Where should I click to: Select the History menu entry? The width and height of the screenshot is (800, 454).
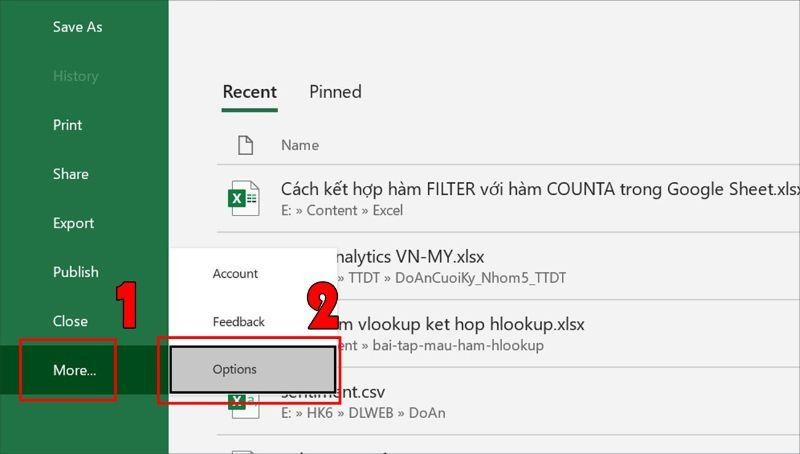point(76,76)
